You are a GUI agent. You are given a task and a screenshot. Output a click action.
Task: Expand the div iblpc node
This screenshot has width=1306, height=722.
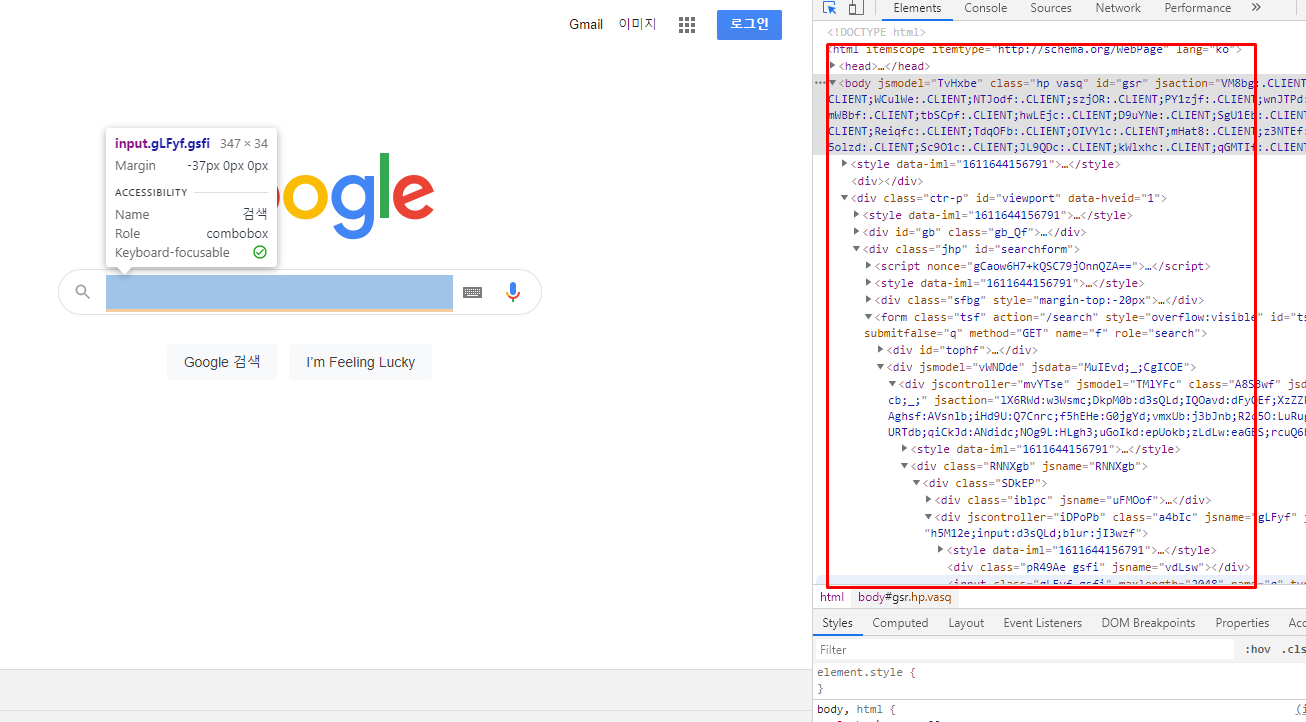coord(929,500)
